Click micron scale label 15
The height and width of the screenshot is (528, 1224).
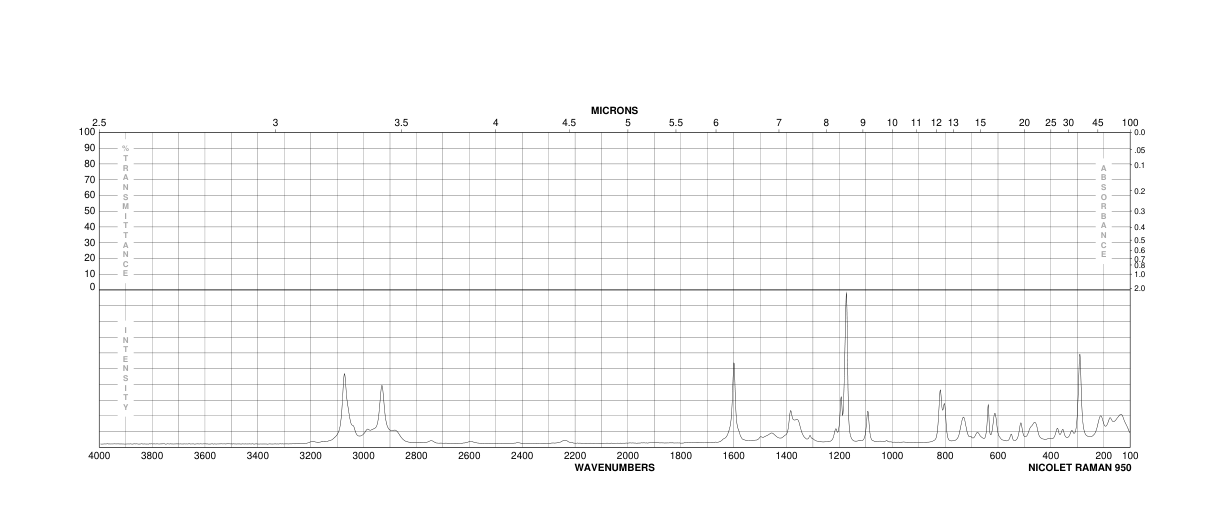pos(981,123)
